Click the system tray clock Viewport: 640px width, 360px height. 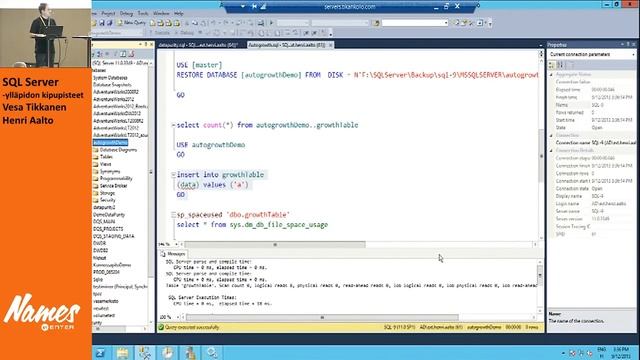click(x=620, y=353)
